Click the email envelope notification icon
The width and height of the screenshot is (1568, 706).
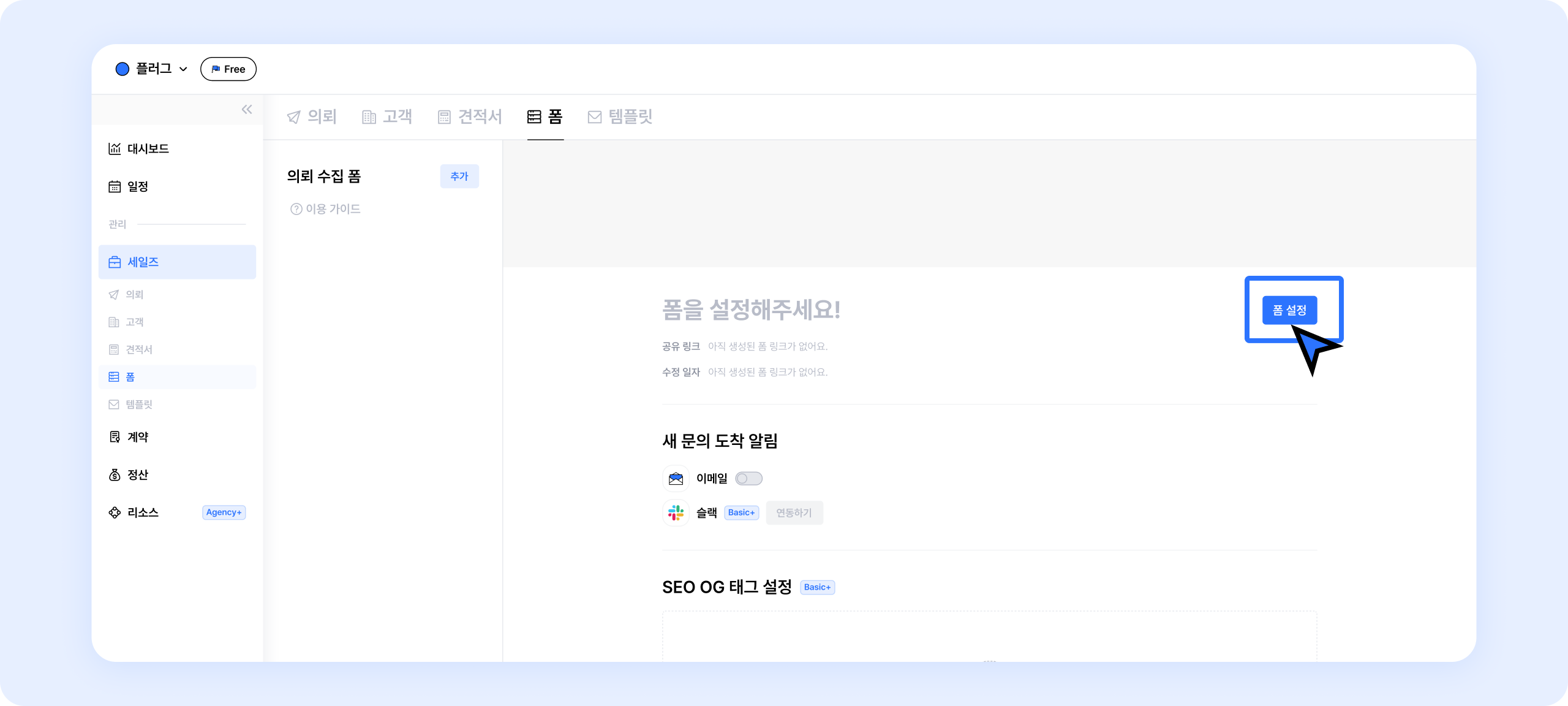coord(676,479)
